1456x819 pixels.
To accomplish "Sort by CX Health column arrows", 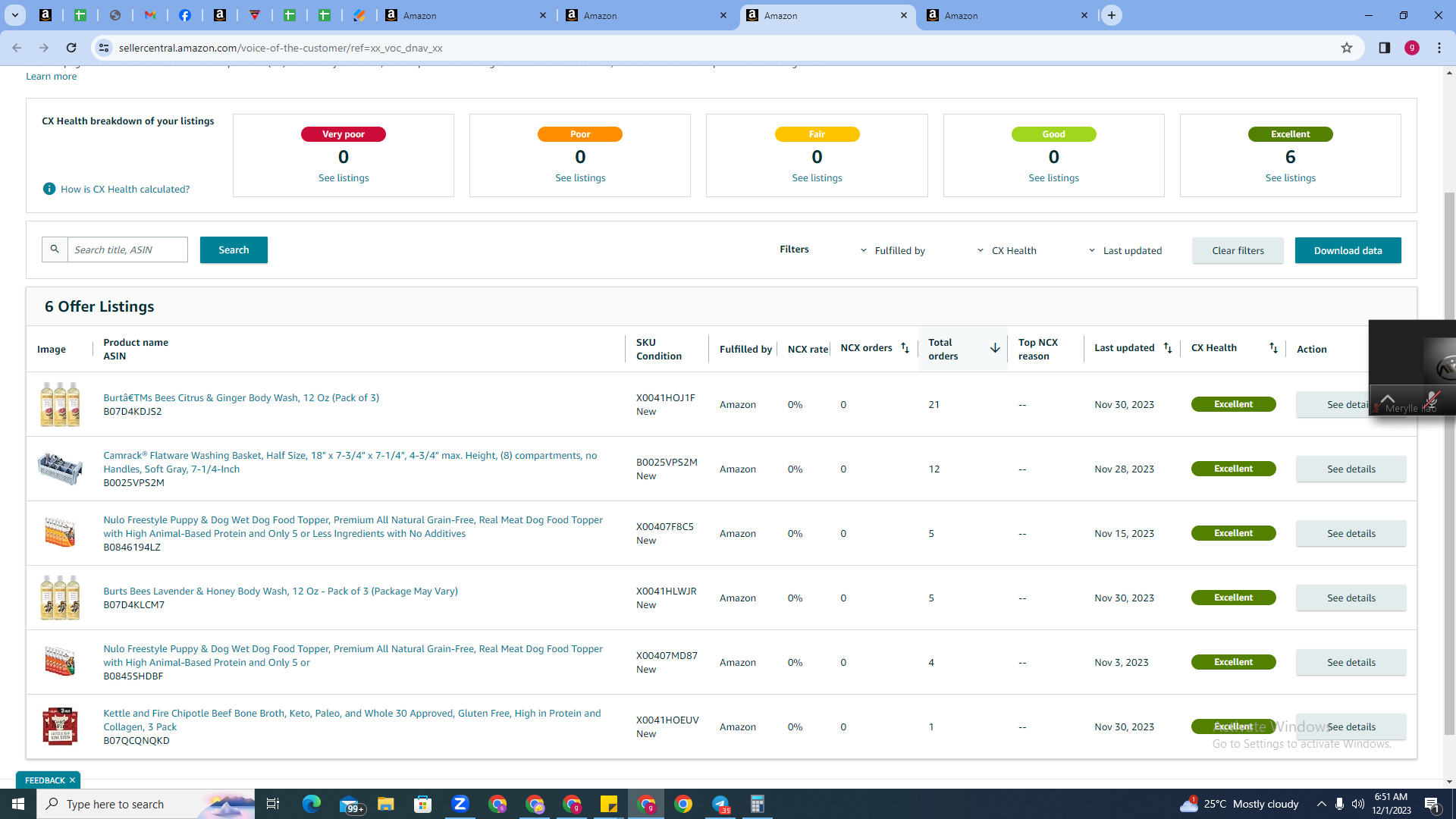I will tap(1273, 348).
